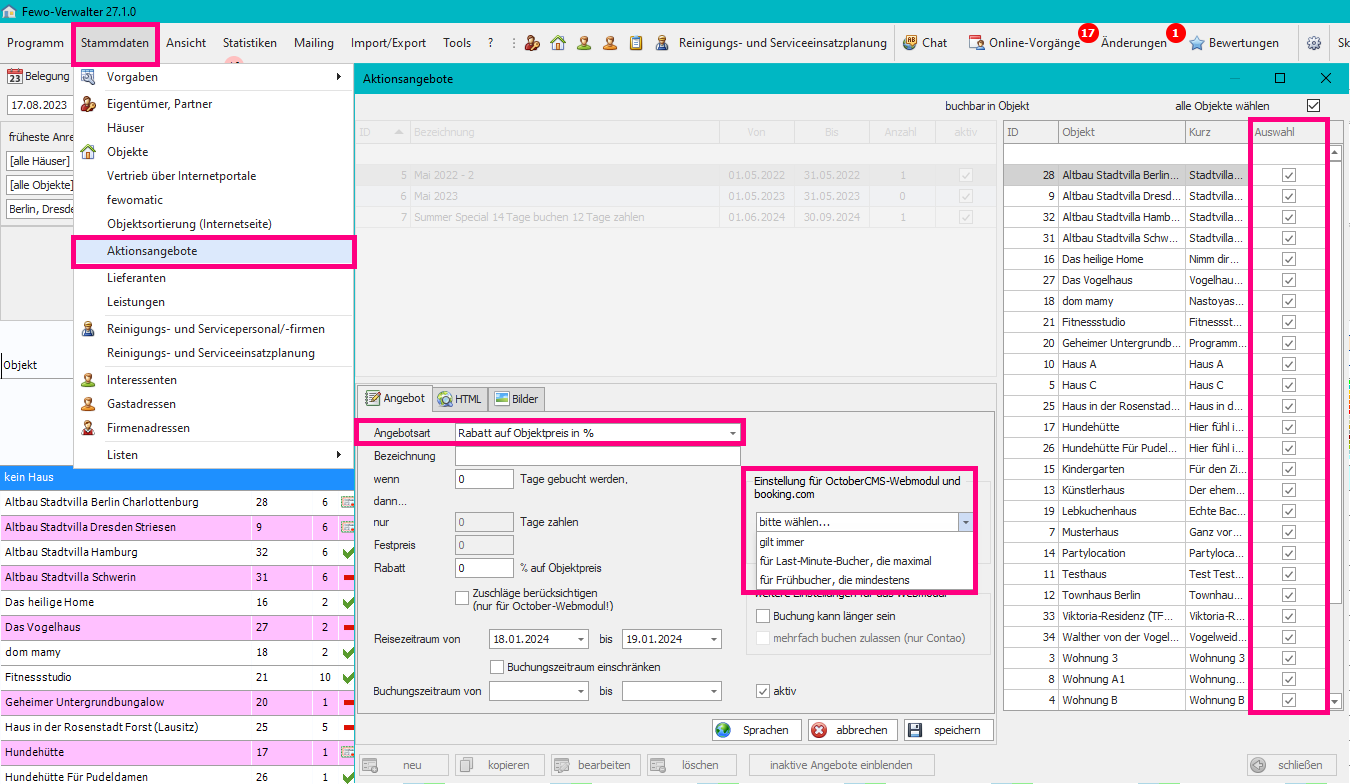The image size is (1350, 784).
Task: Choose Lieferanten menu entry
Action: click(x=214, y=278)
